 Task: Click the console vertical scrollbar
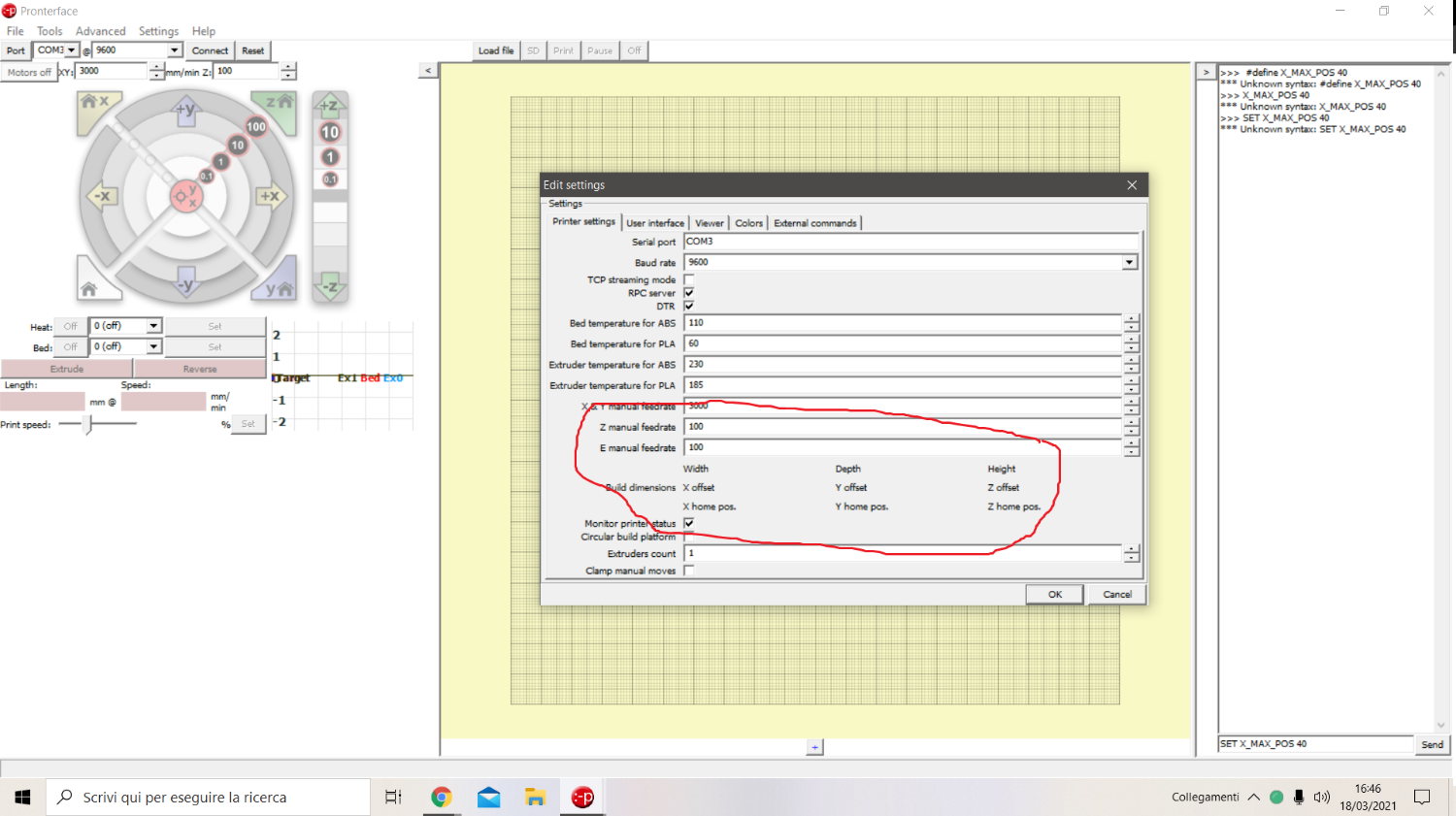click(1440, 398)
